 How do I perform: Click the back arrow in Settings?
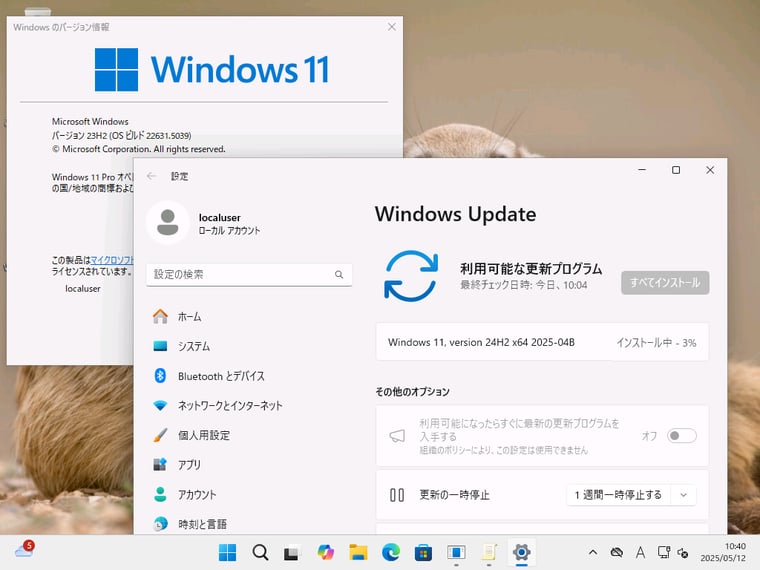click(151, 176)
